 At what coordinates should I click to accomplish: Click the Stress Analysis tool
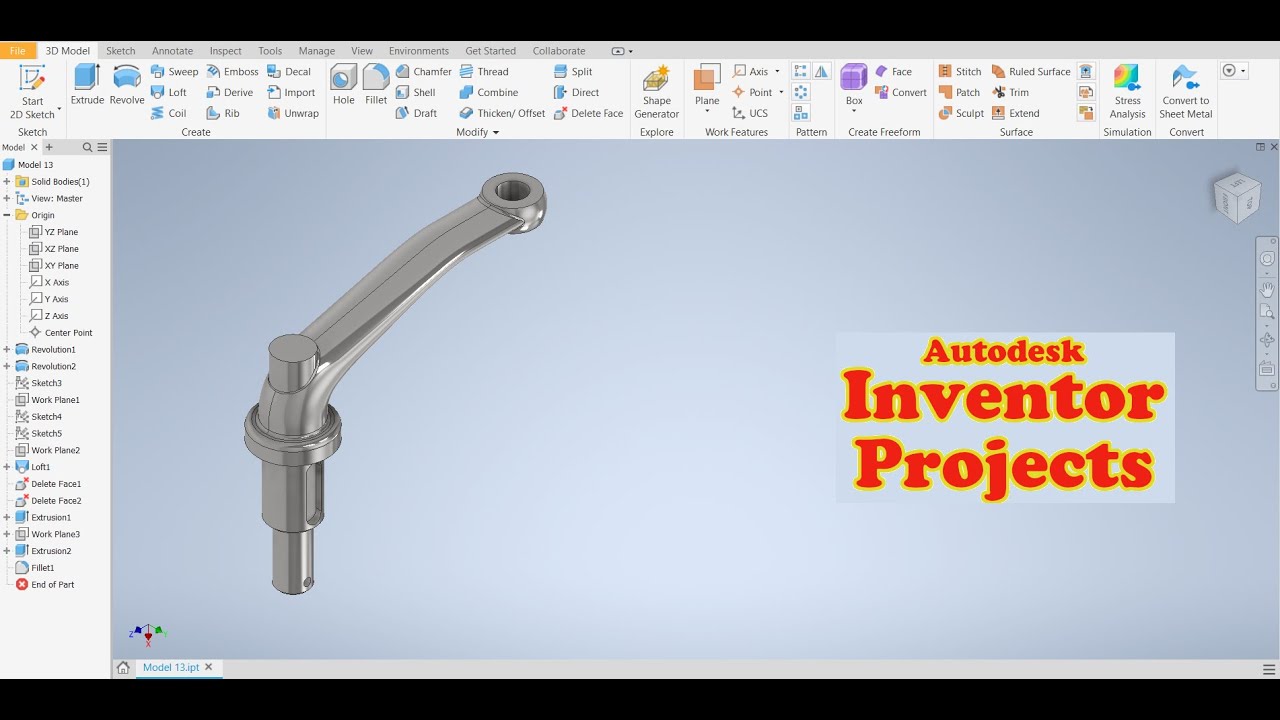point(1127,92)
